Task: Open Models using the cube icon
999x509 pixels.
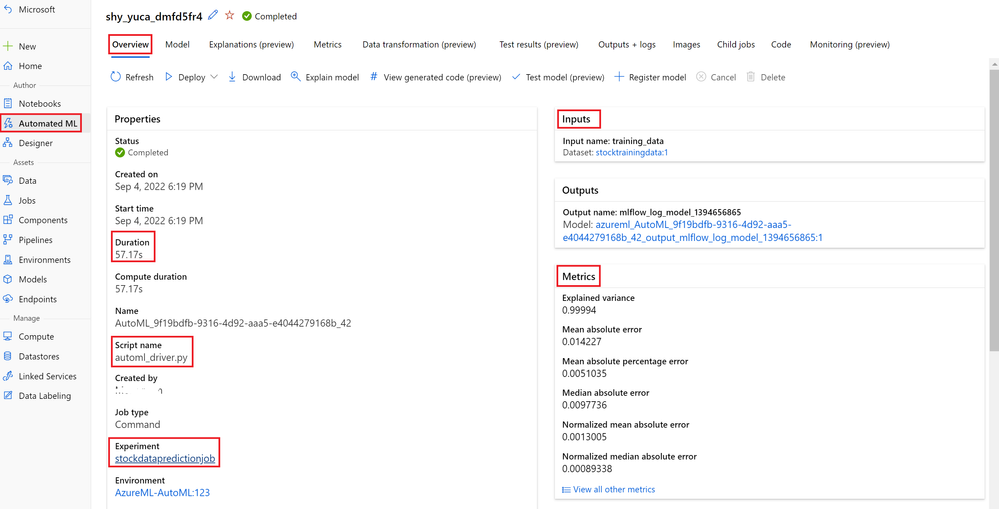Action: coord(8,280)
